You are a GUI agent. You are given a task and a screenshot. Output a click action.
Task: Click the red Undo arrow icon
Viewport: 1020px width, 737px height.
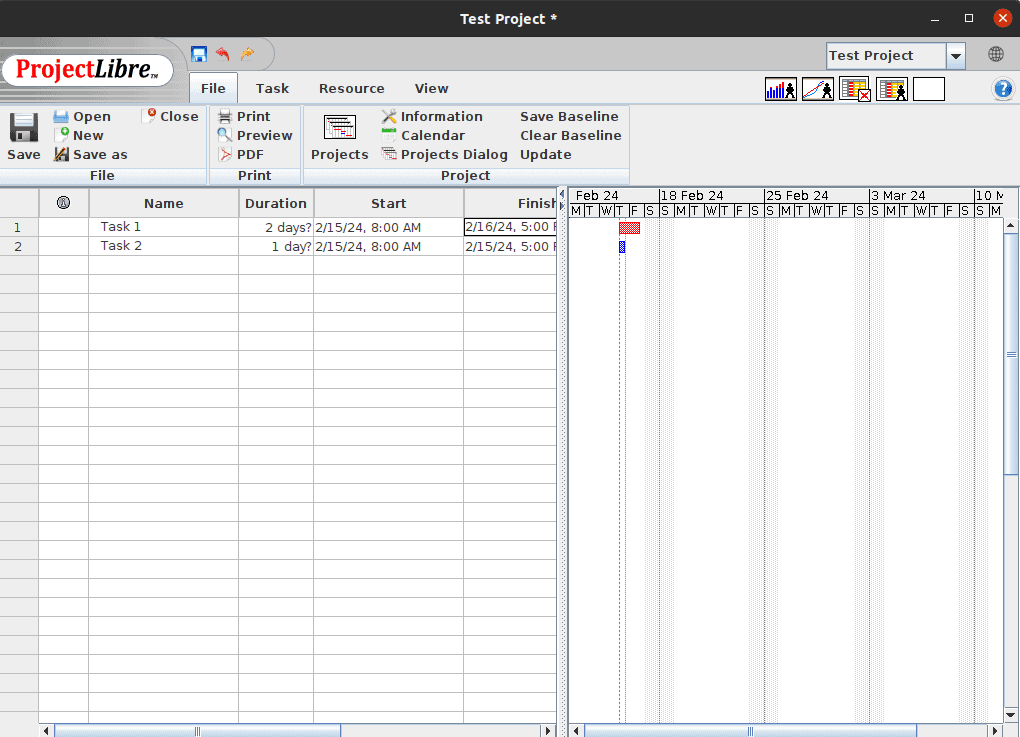tap(223, 54)
